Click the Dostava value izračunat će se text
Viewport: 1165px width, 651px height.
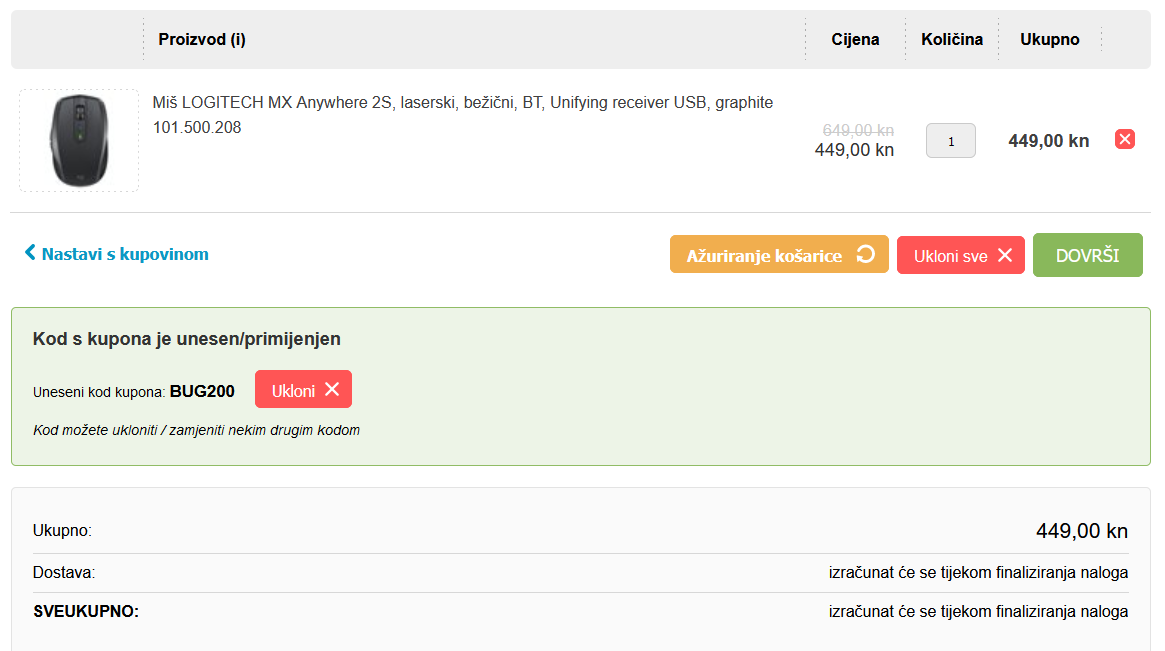(979, 573)
